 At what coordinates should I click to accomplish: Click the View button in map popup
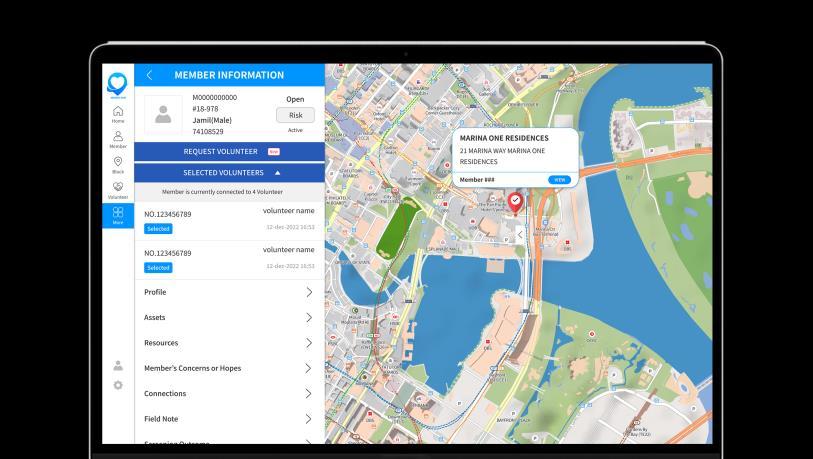pos(559,180)
